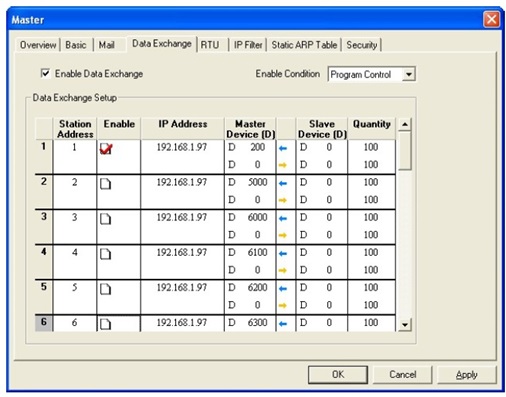Viewport: 506px width, 397px height.
Task: Click master device value 6300
Action: [x=258, y=323]
